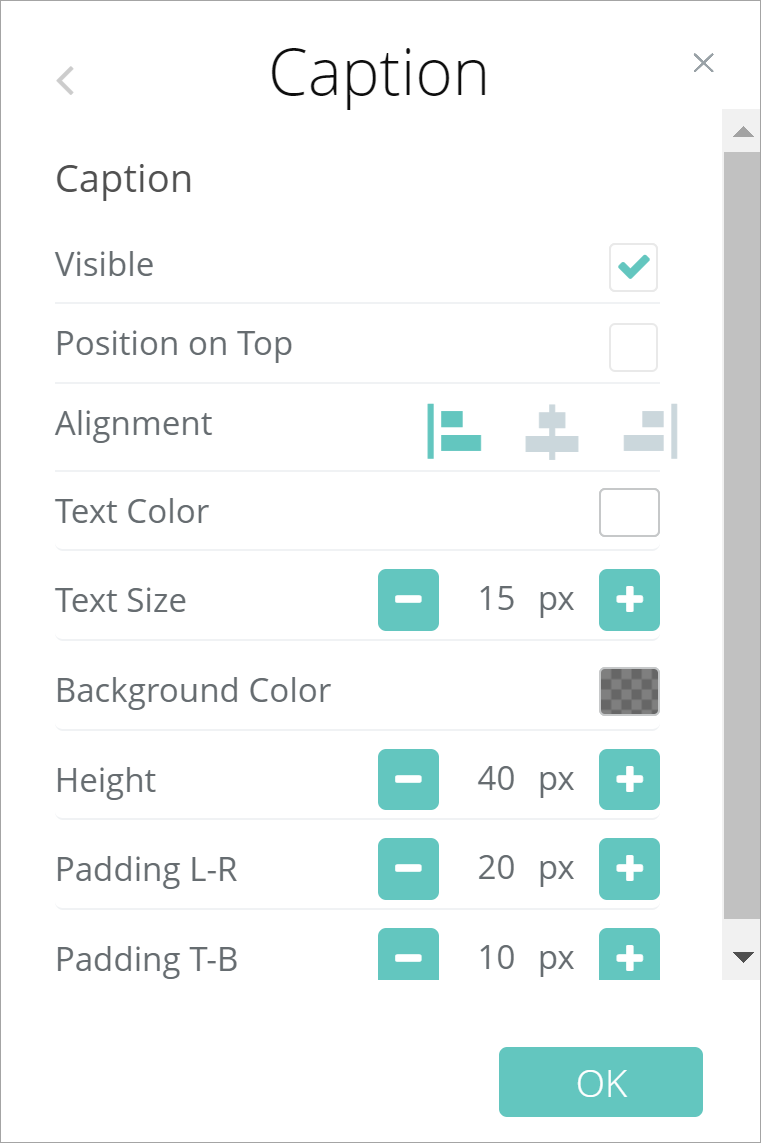Click the scrollbar up arrow
761x1143 pixels.
742,132
